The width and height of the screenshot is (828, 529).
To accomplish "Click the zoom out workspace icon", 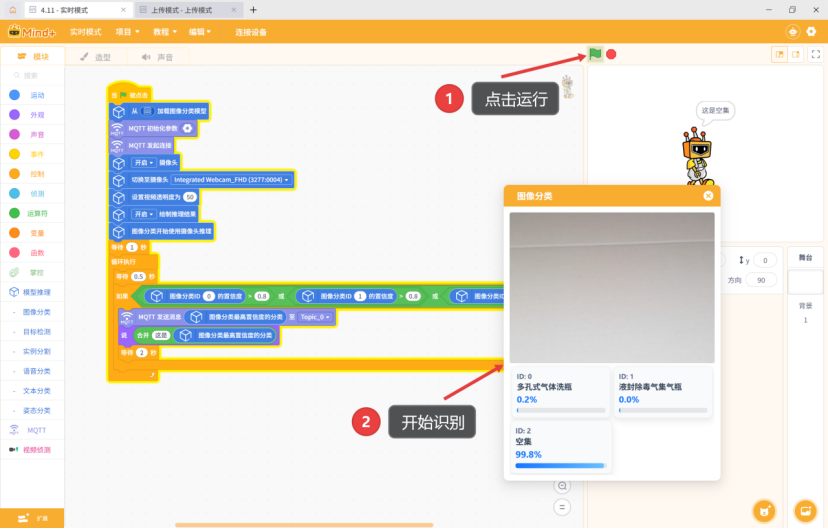I will pyautogui.click(x=562, y=486).
